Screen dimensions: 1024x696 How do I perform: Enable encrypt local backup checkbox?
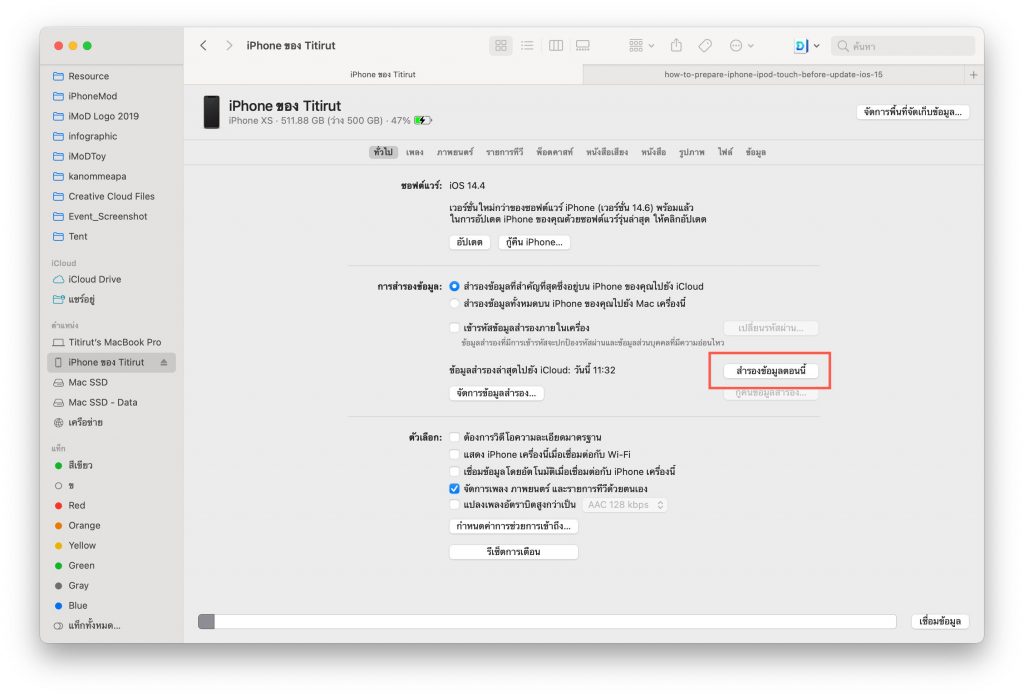pyautogui.click(x=455, y=328)
